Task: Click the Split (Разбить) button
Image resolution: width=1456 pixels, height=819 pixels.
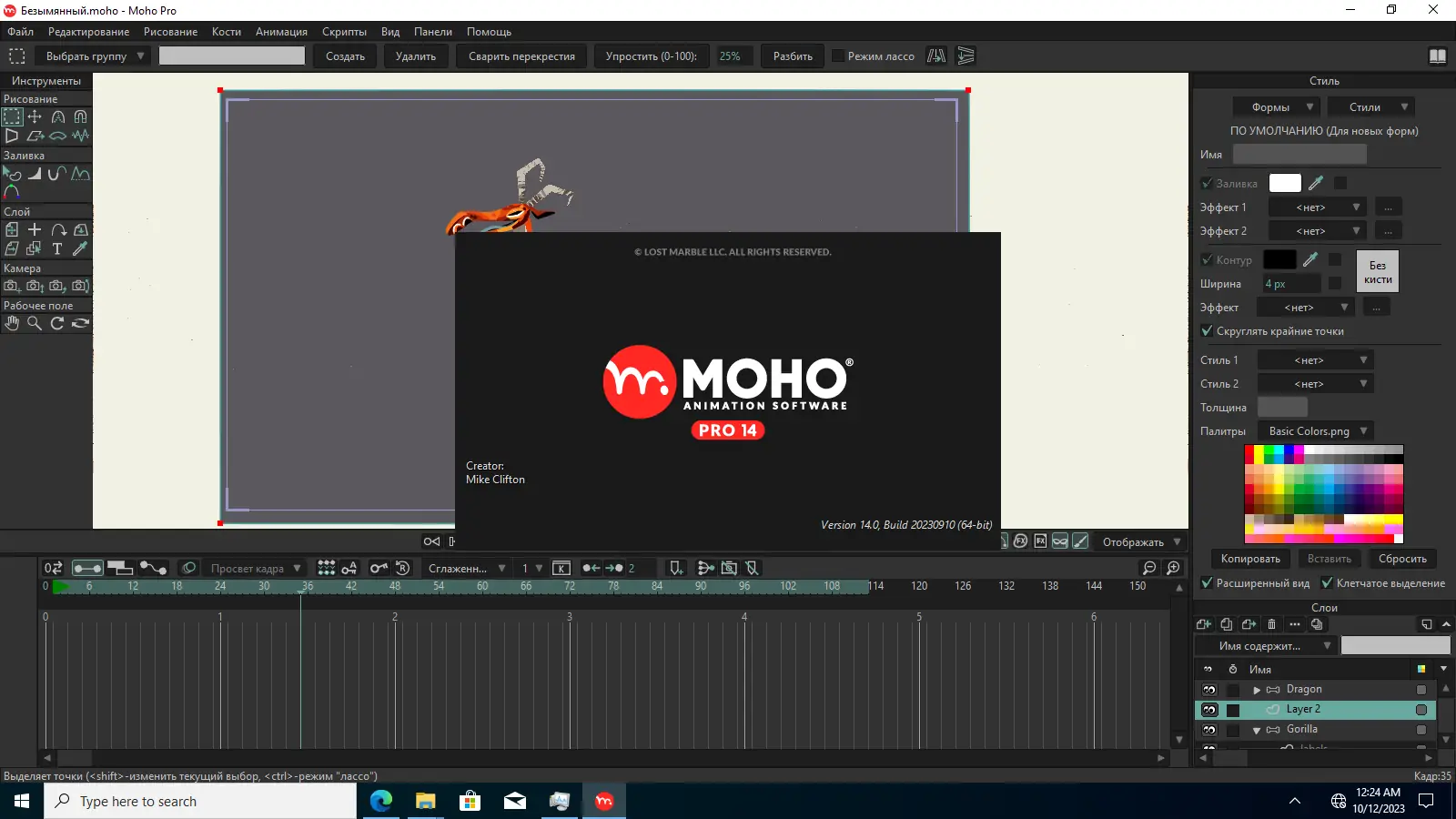Action: (x=793, y=56)
